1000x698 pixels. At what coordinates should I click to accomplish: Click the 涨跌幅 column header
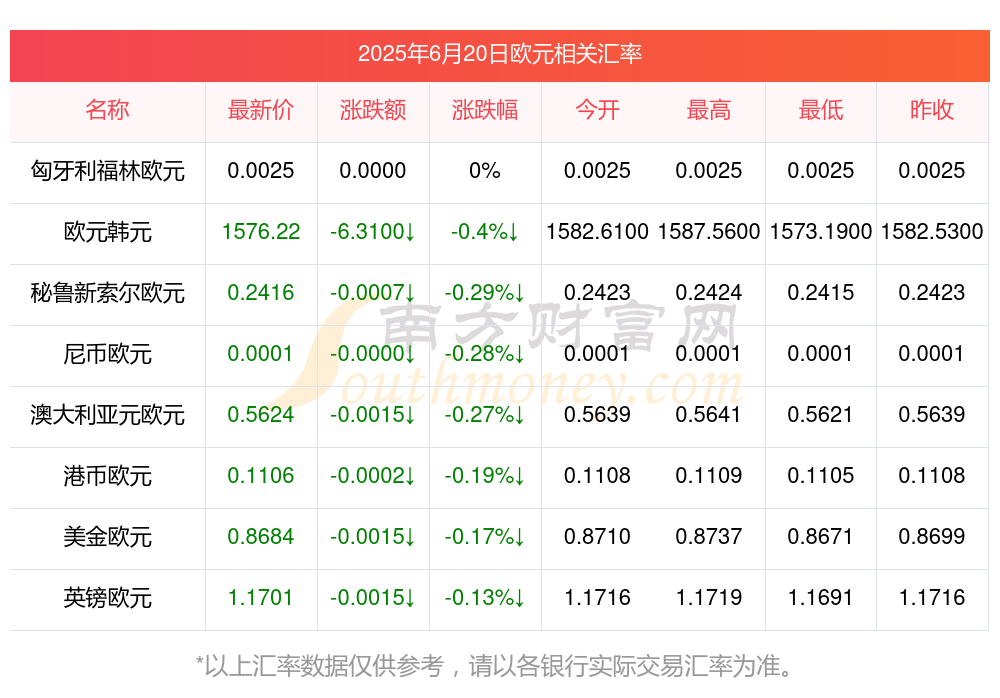pyautogui.click(x=485, y=110)
